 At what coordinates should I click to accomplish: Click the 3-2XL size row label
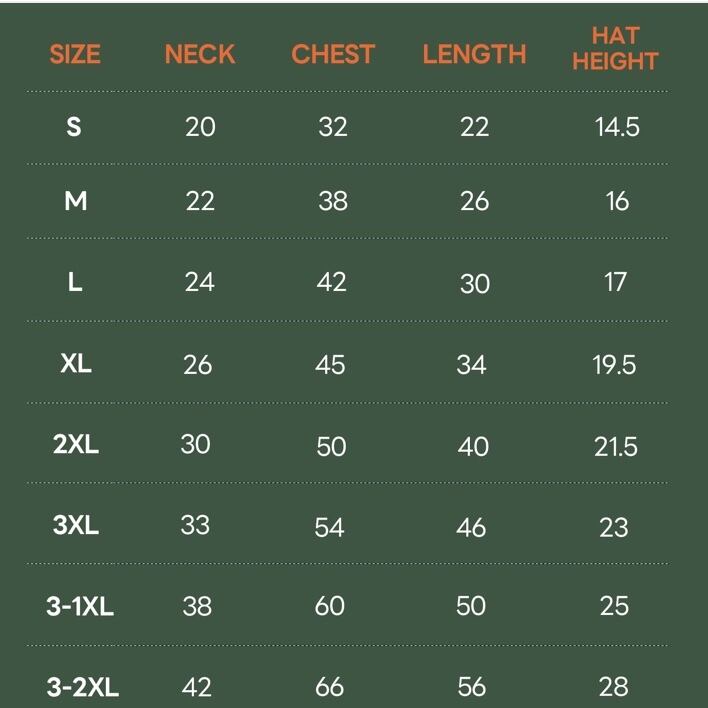pos(82,687)
